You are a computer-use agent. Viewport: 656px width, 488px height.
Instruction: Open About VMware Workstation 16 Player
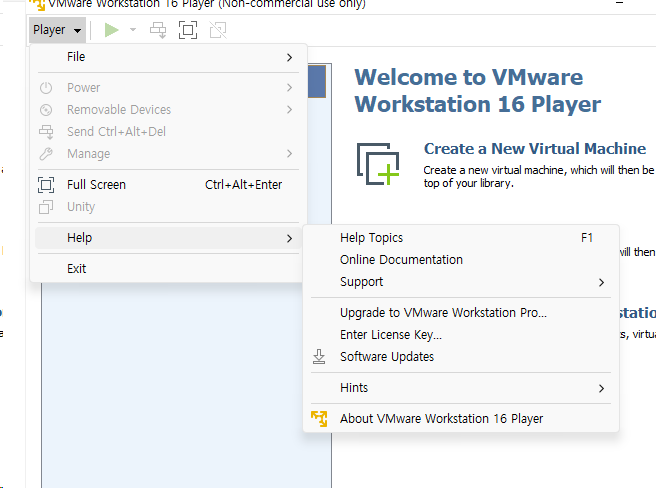click(461, 419)
